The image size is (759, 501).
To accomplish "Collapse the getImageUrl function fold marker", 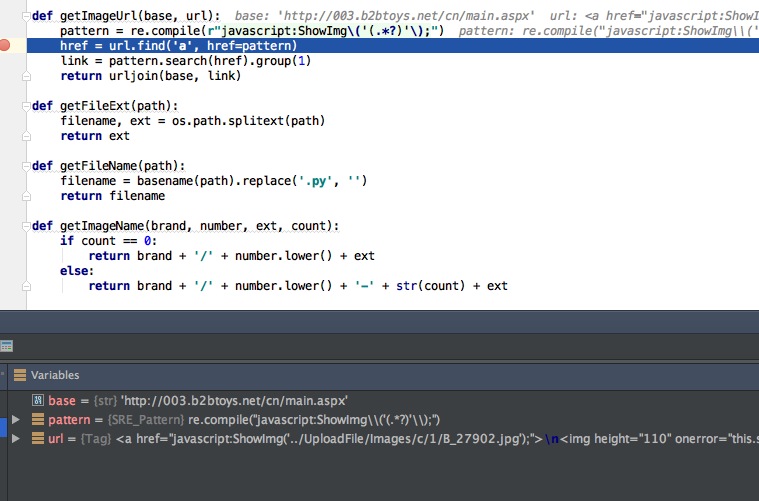I will (26, 16).
